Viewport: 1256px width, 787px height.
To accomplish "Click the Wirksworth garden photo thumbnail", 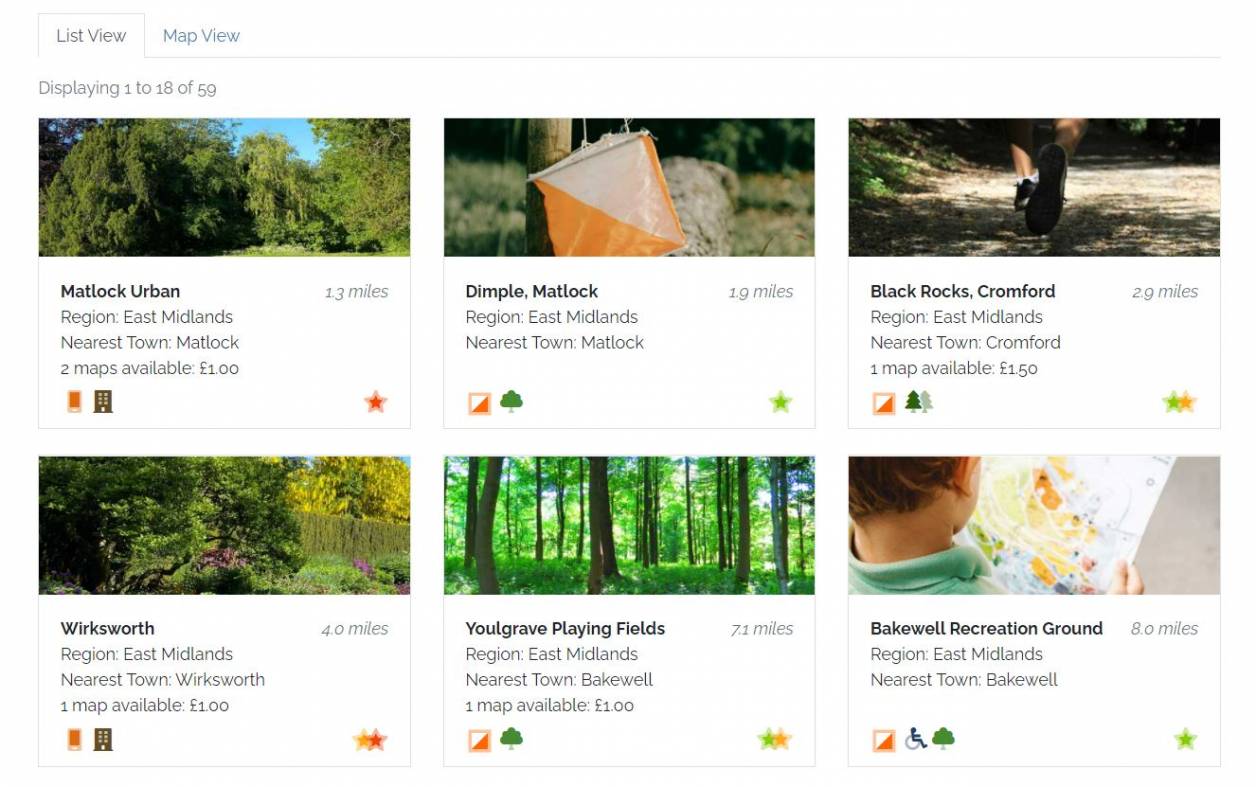I will (x=224, y=526).
